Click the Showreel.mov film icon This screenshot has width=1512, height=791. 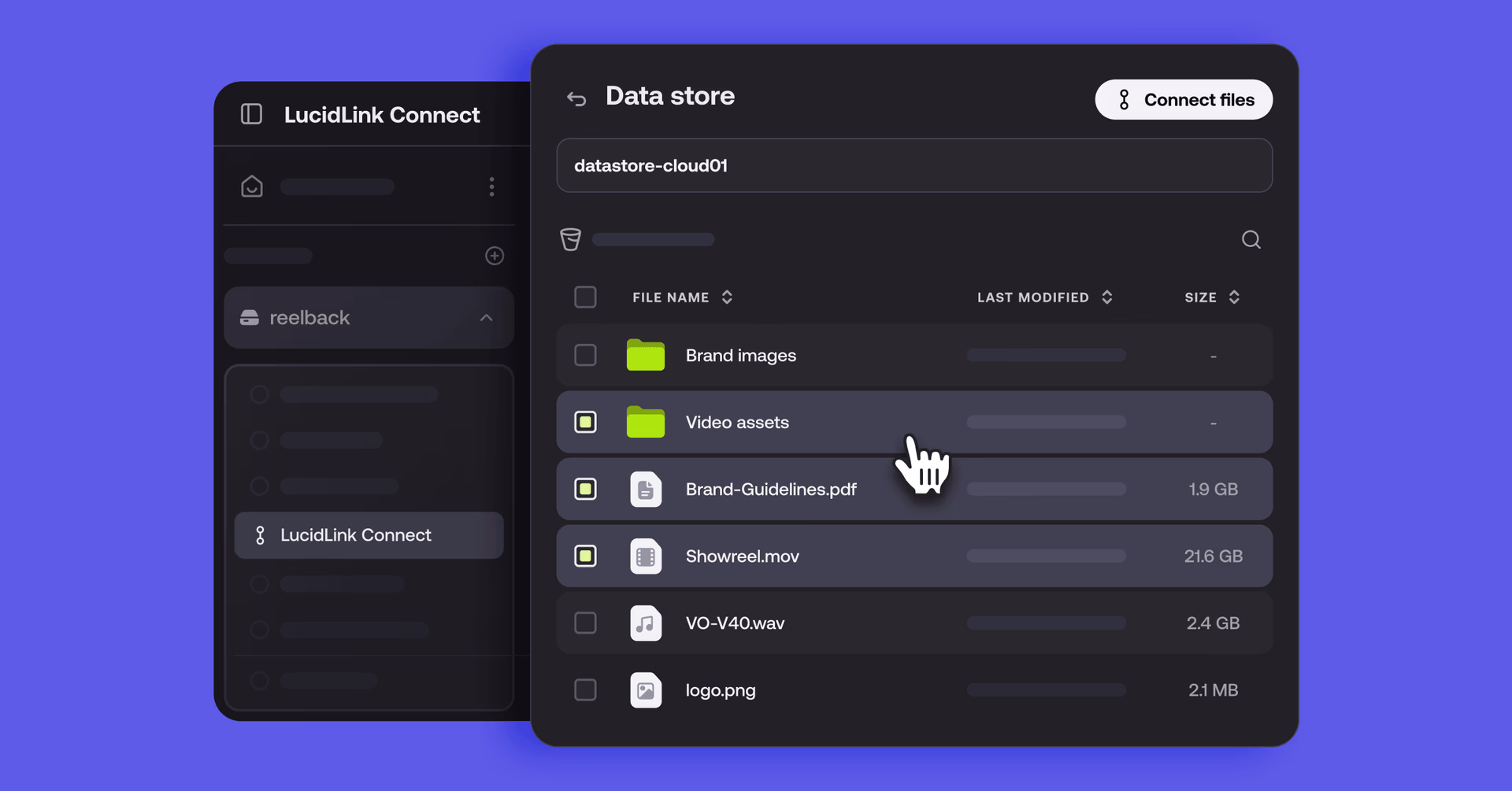click(x=646, y=556)
